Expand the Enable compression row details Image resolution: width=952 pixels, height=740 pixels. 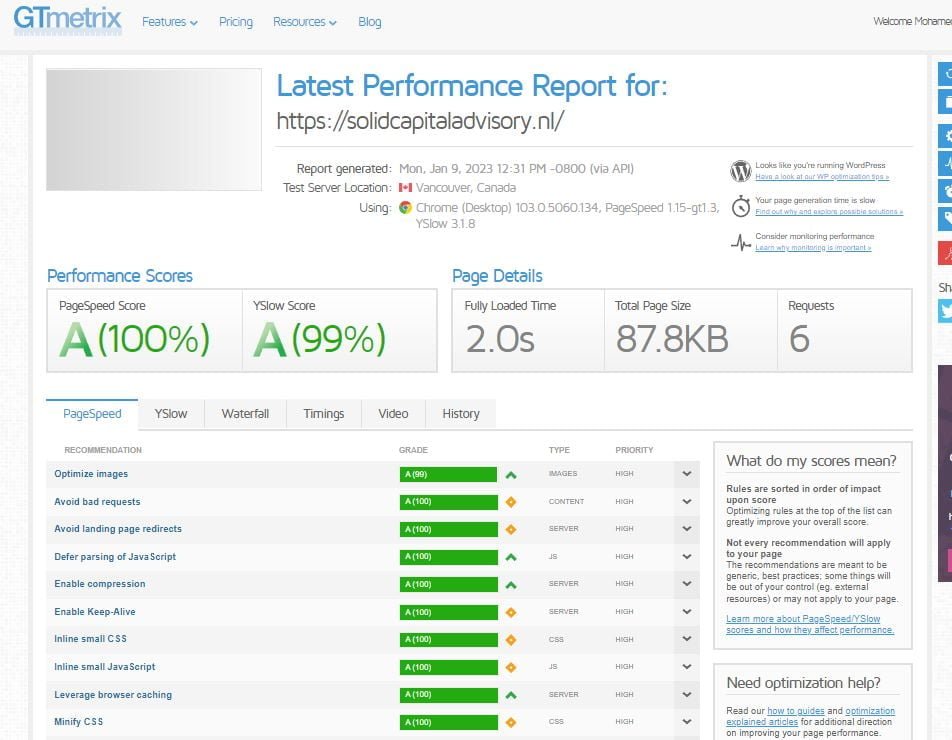(687, 584)
